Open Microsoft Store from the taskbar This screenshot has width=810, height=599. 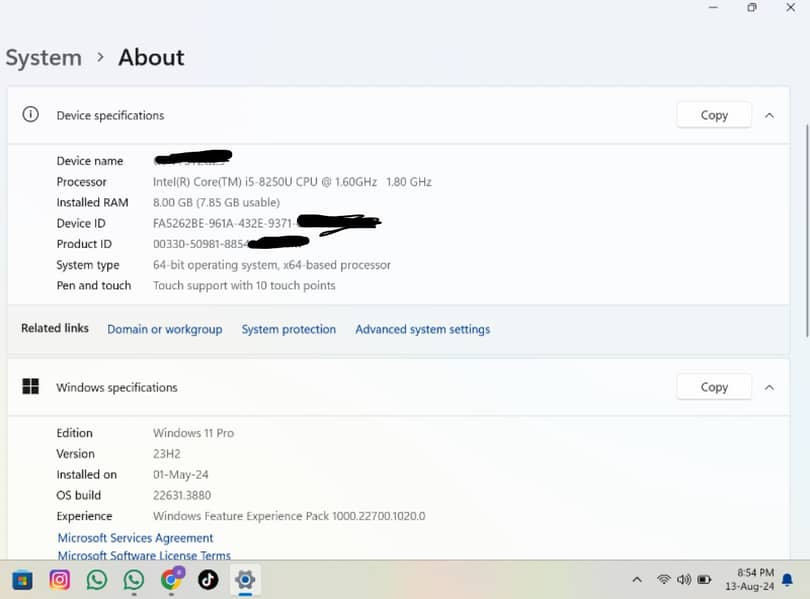(22, 579)
